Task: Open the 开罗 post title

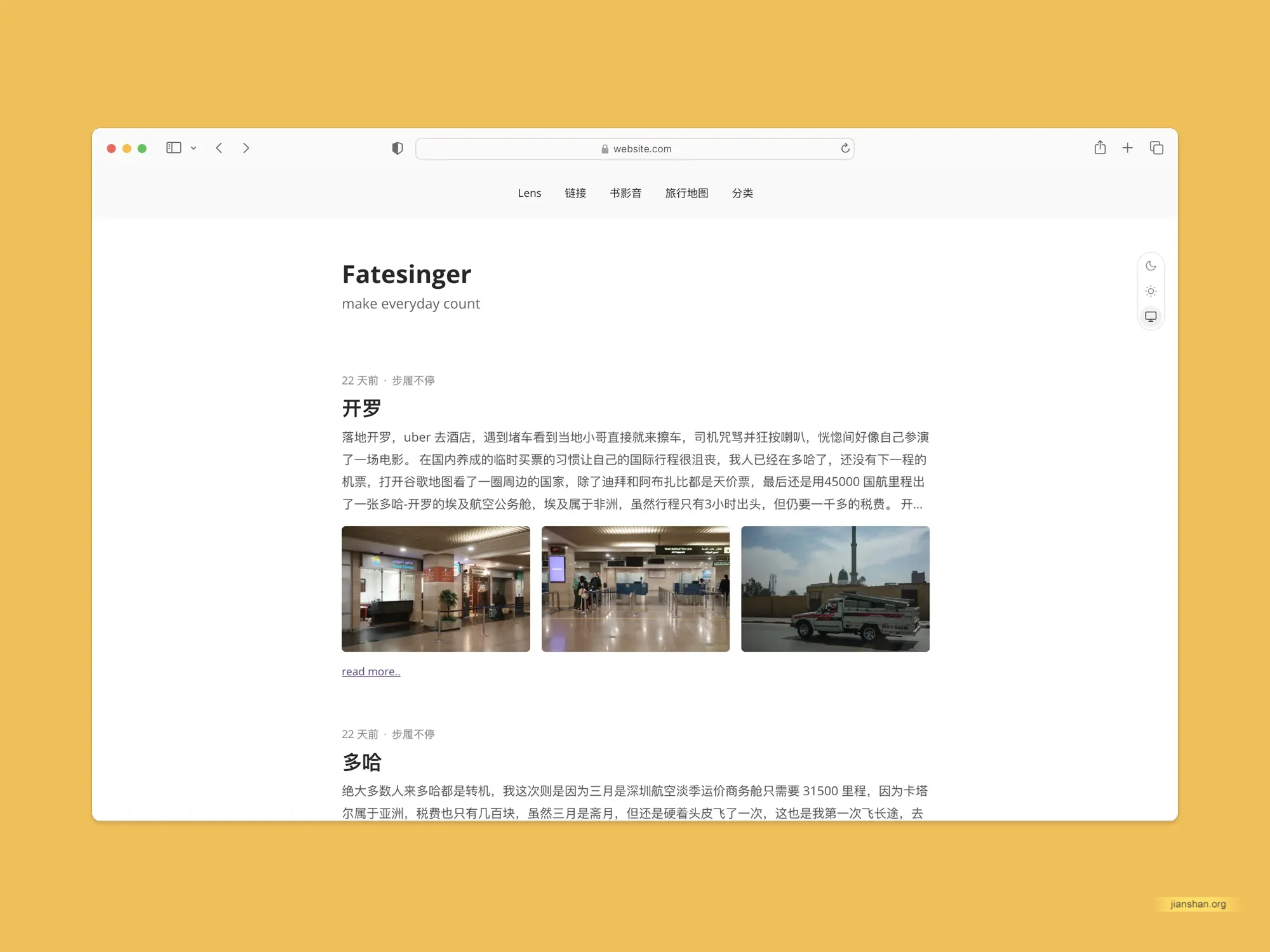Action: (361, 408)
